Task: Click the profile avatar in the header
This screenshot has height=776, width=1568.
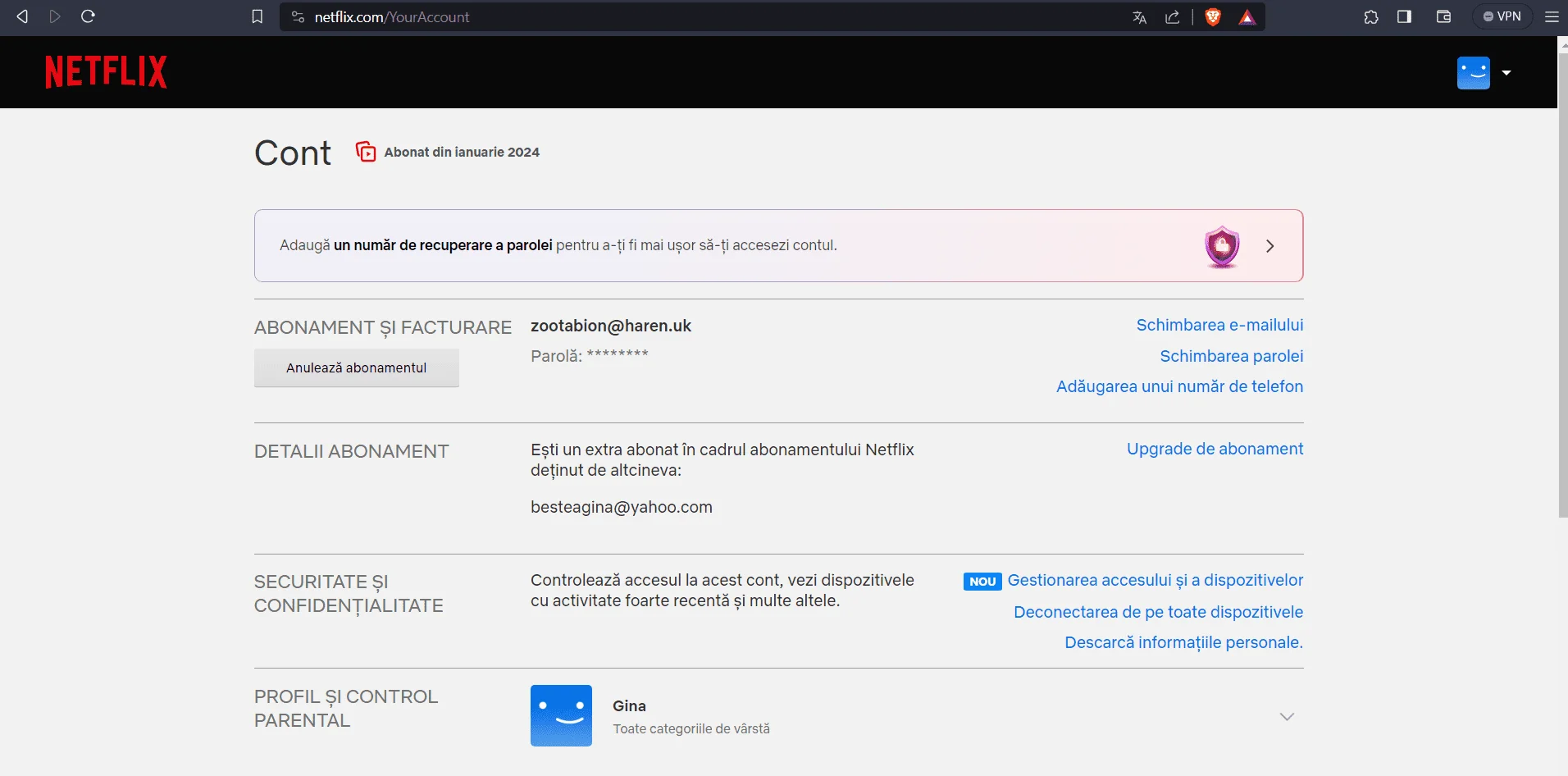Action: (1473, 72)
